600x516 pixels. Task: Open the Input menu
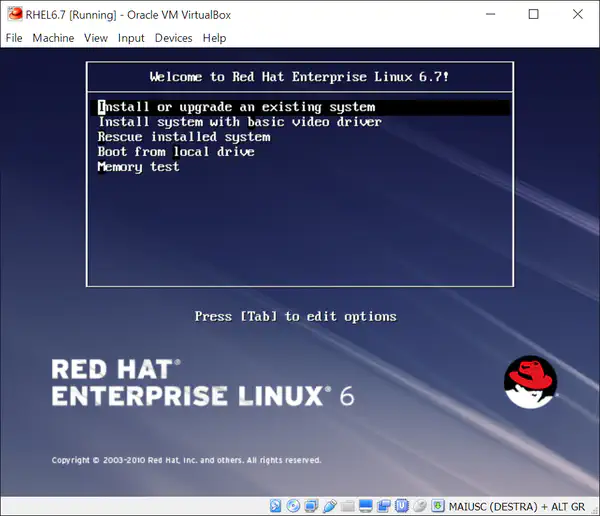pos(131,38)
